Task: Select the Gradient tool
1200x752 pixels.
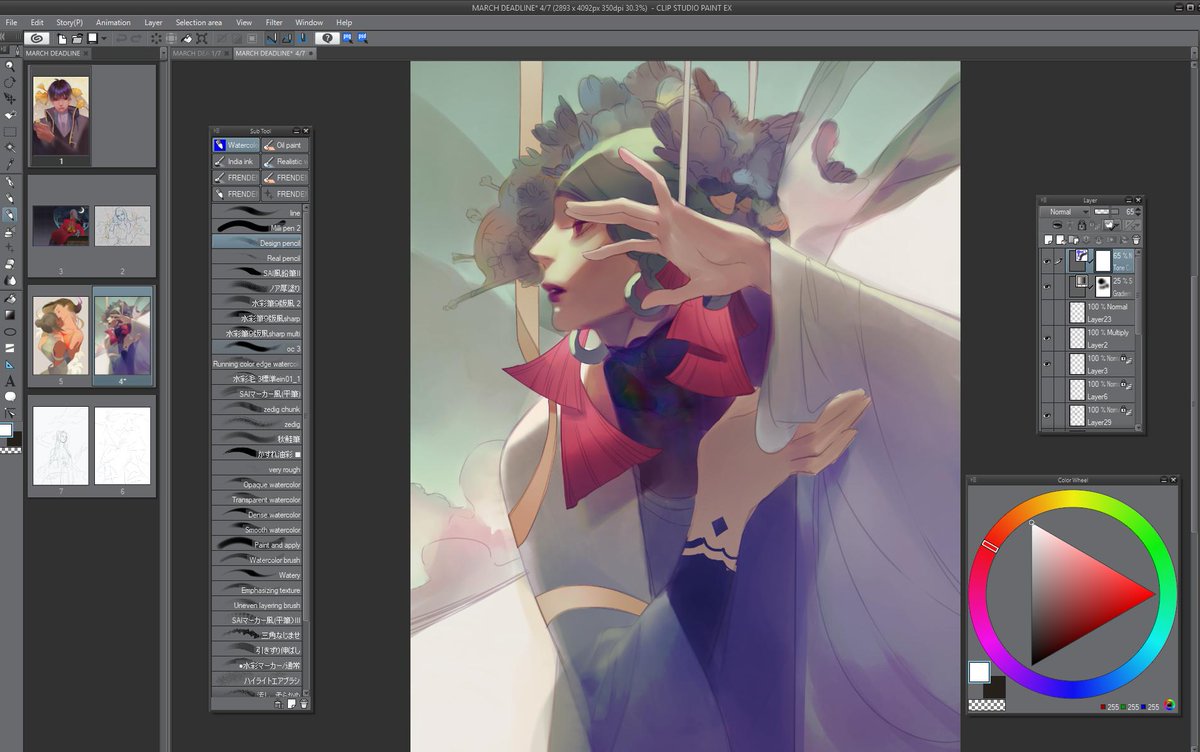Action: pos(10,315)
